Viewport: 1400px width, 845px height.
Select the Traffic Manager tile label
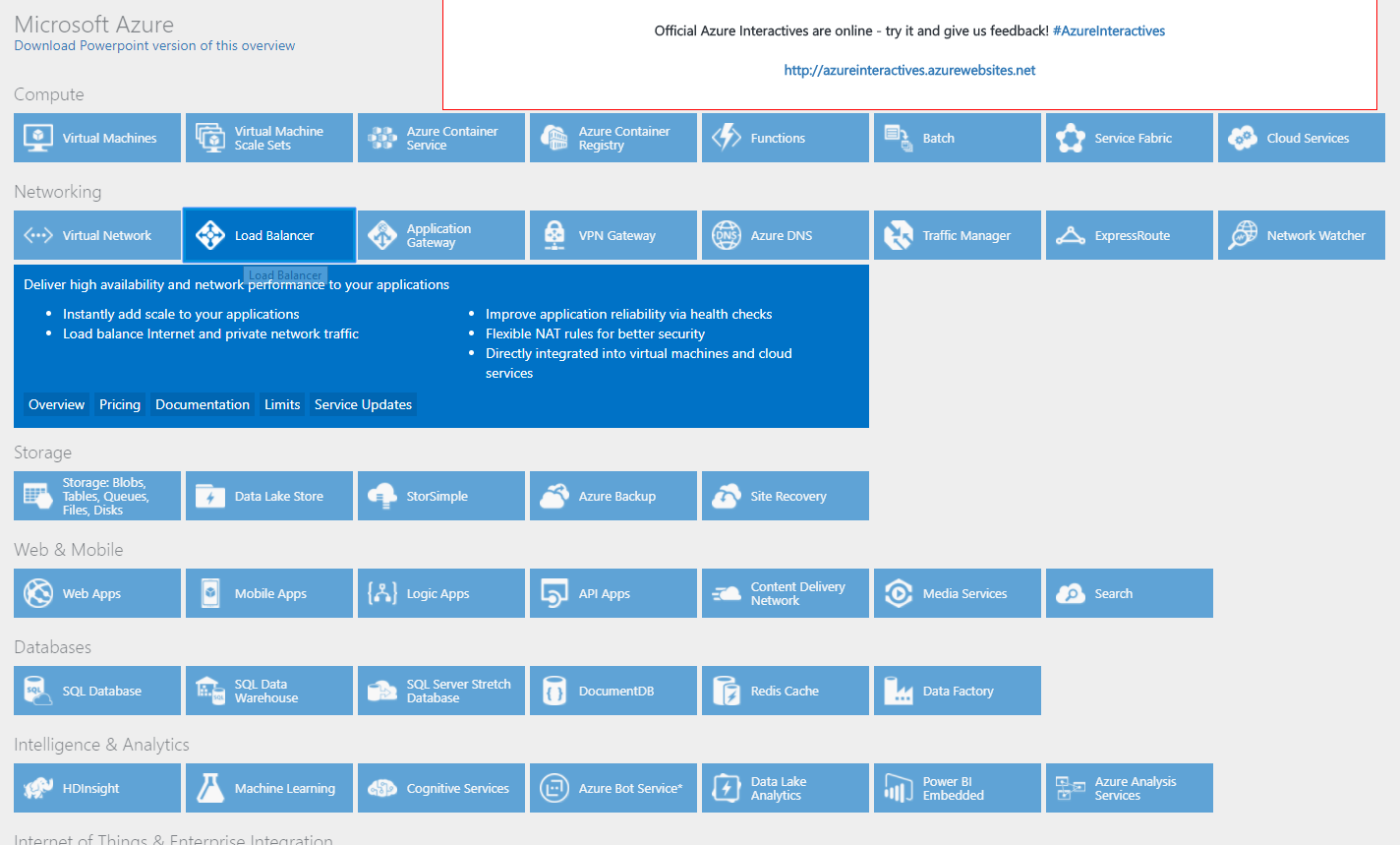tap(966, 236)
